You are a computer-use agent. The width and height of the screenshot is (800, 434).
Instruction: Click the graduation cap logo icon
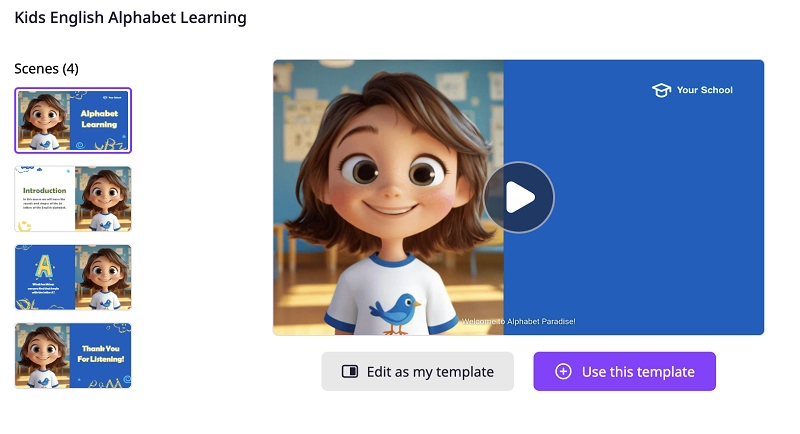[x=661, y=90]
